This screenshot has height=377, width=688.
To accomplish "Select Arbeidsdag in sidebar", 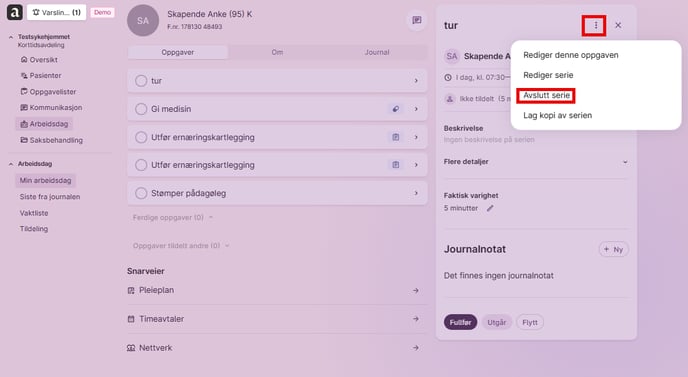I will click(44, 124).
